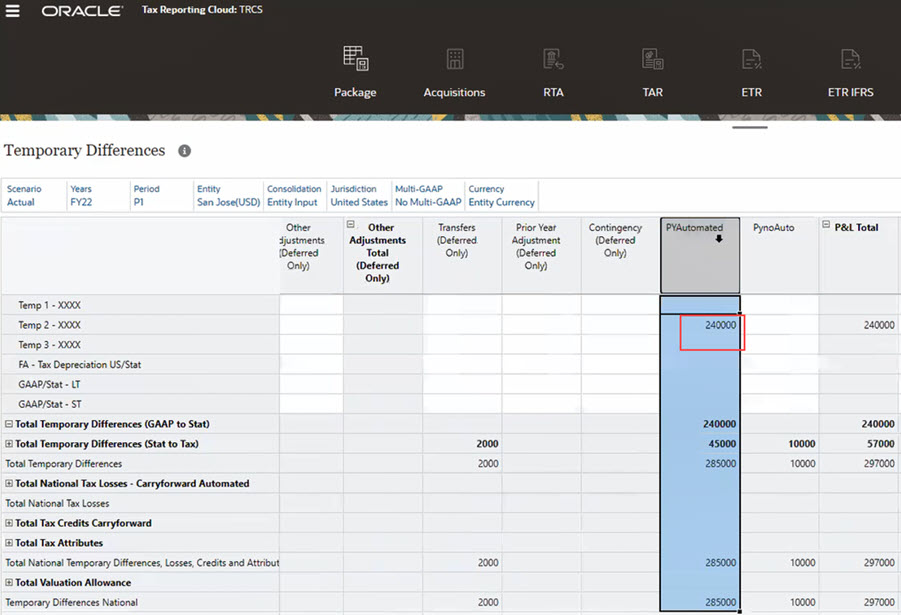
Task: Click the Oracle logo
Action: pyautogui.click(x=82, y=11)
